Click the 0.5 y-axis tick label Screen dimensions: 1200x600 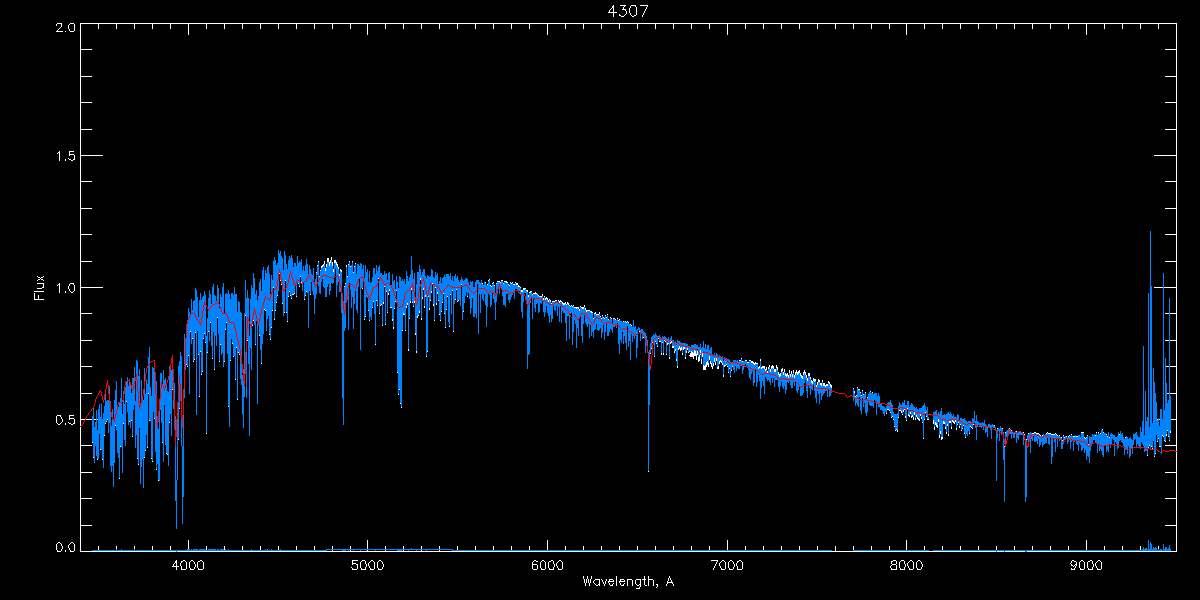point(64,419)
